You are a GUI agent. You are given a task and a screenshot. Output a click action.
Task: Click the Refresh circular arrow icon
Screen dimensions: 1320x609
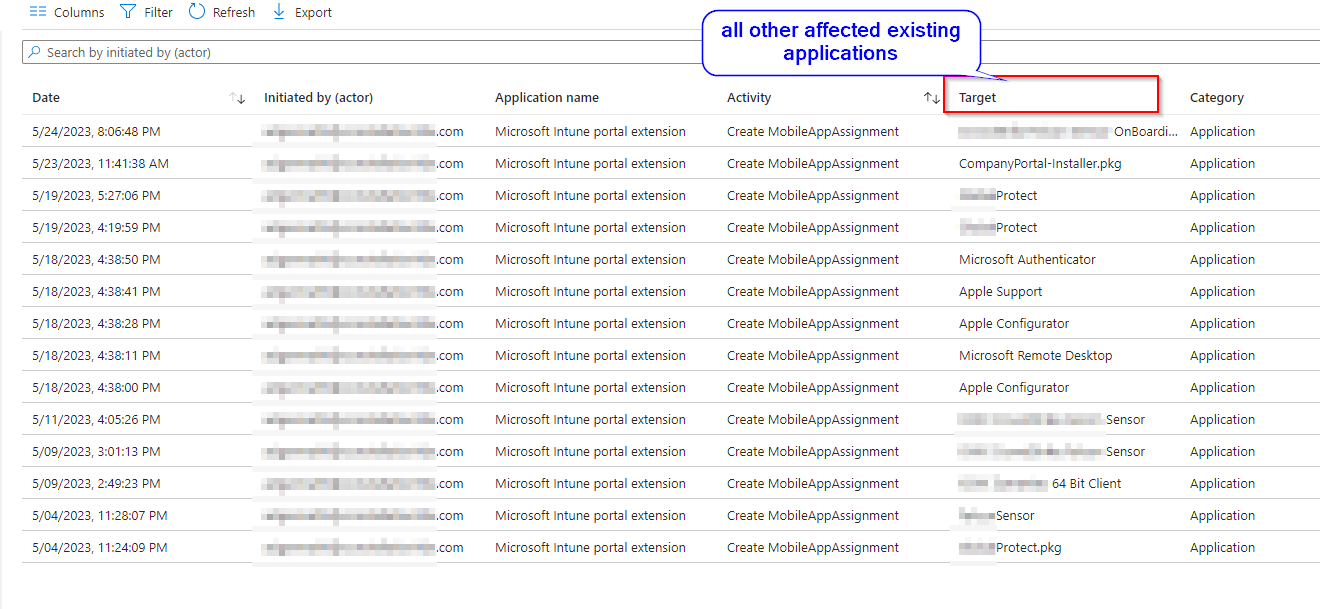pyautogui.click(x=197, y=12)
